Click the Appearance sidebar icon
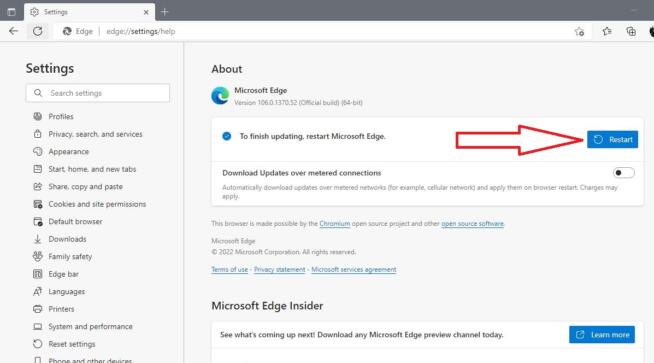 (38, 151)
